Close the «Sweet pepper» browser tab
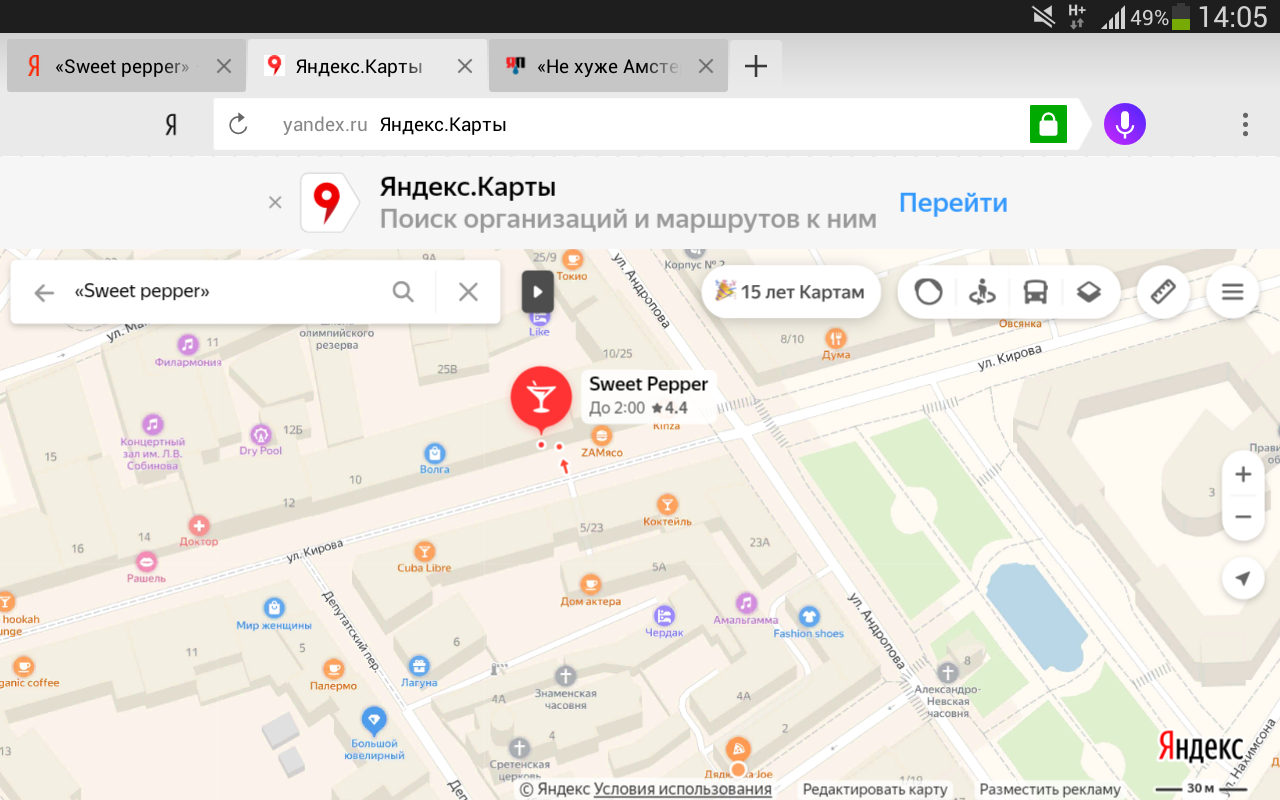1280x800 pixels. point(224,67)
